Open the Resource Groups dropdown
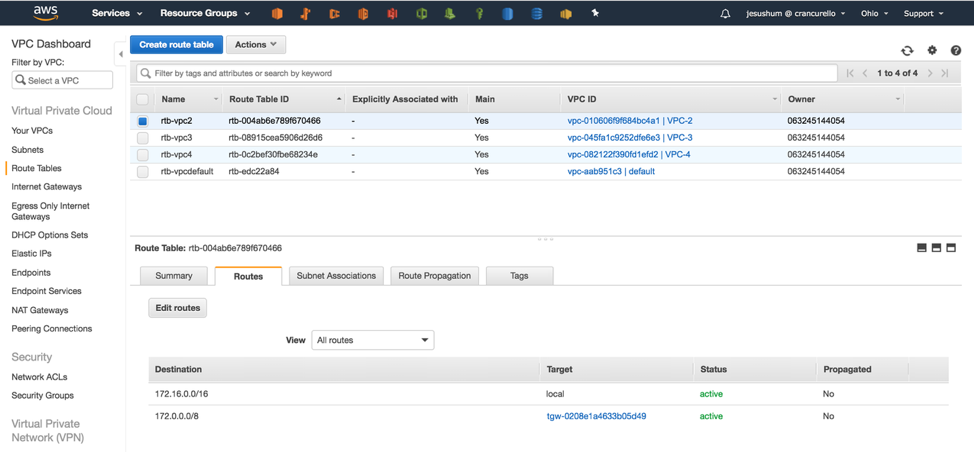 205,13
